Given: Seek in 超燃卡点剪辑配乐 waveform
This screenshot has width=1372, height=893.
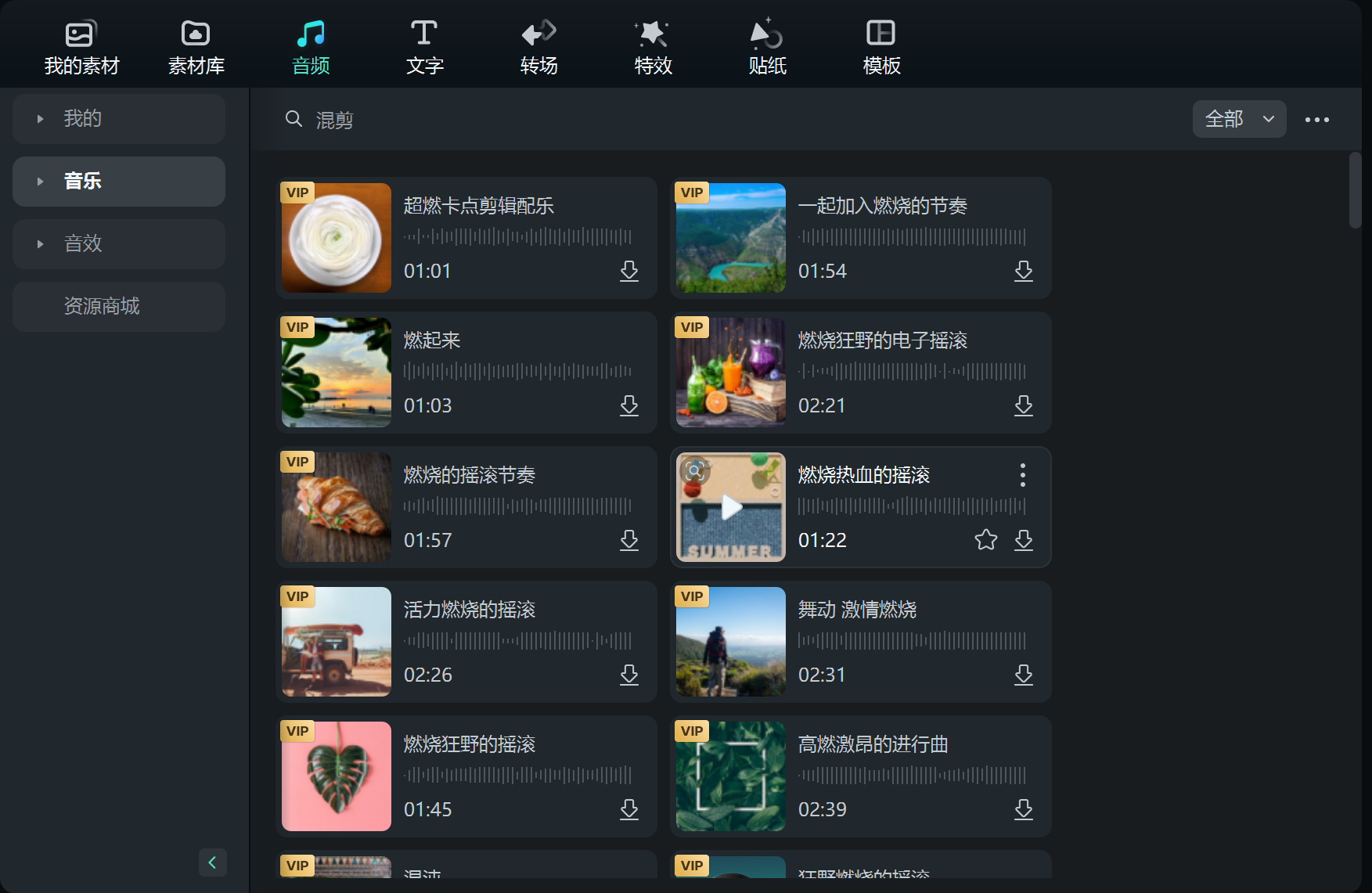Looking at the screenshot, I should (x=517, y=236).
